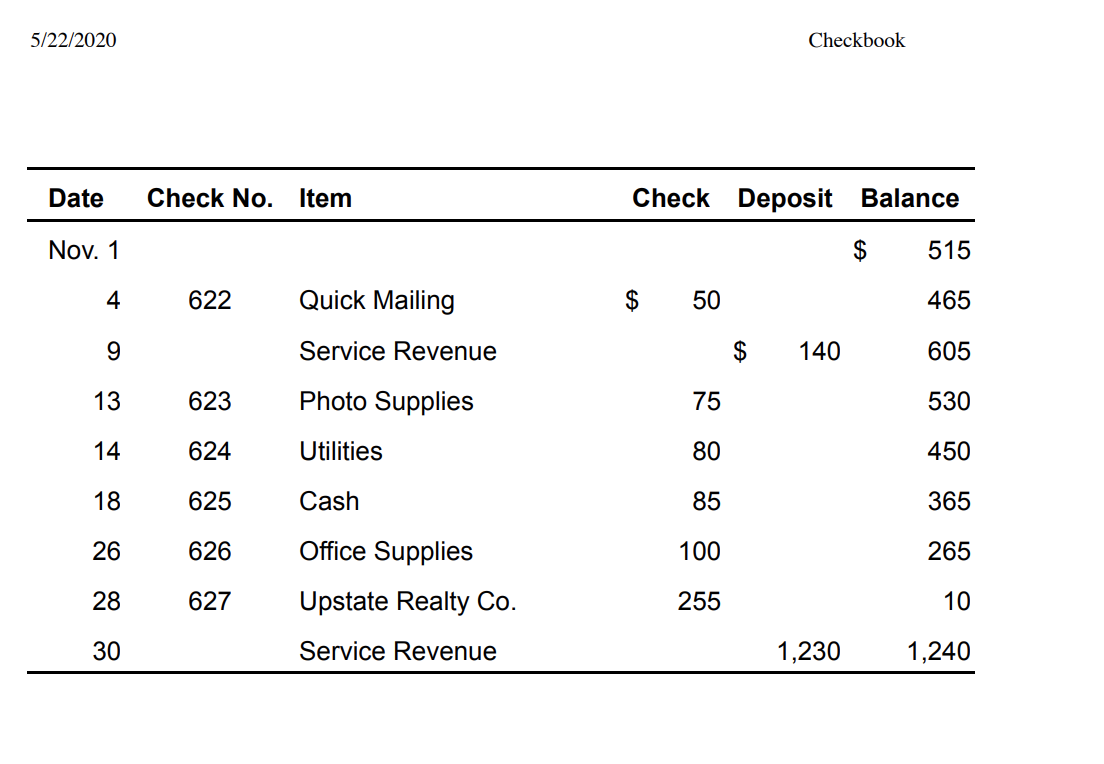The height and width of the screenshot is (764, 1104).
Task: Click check number 622
Action: (209, 300)
